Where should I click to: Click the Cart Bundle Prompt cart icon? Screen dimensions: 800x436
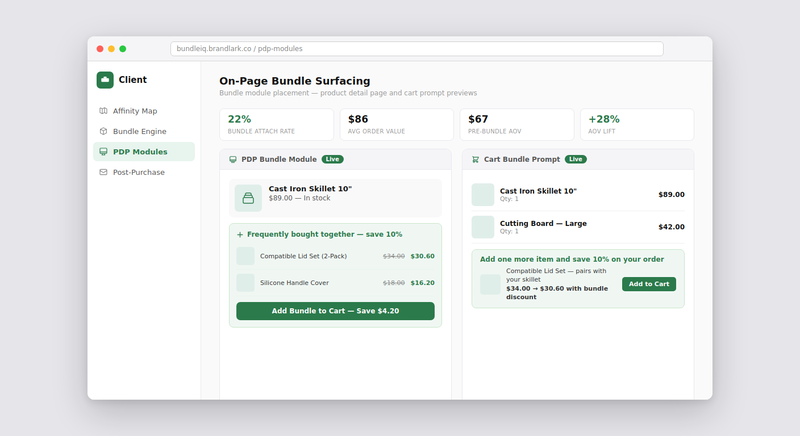pyautogui.click(x=476, y=159)
